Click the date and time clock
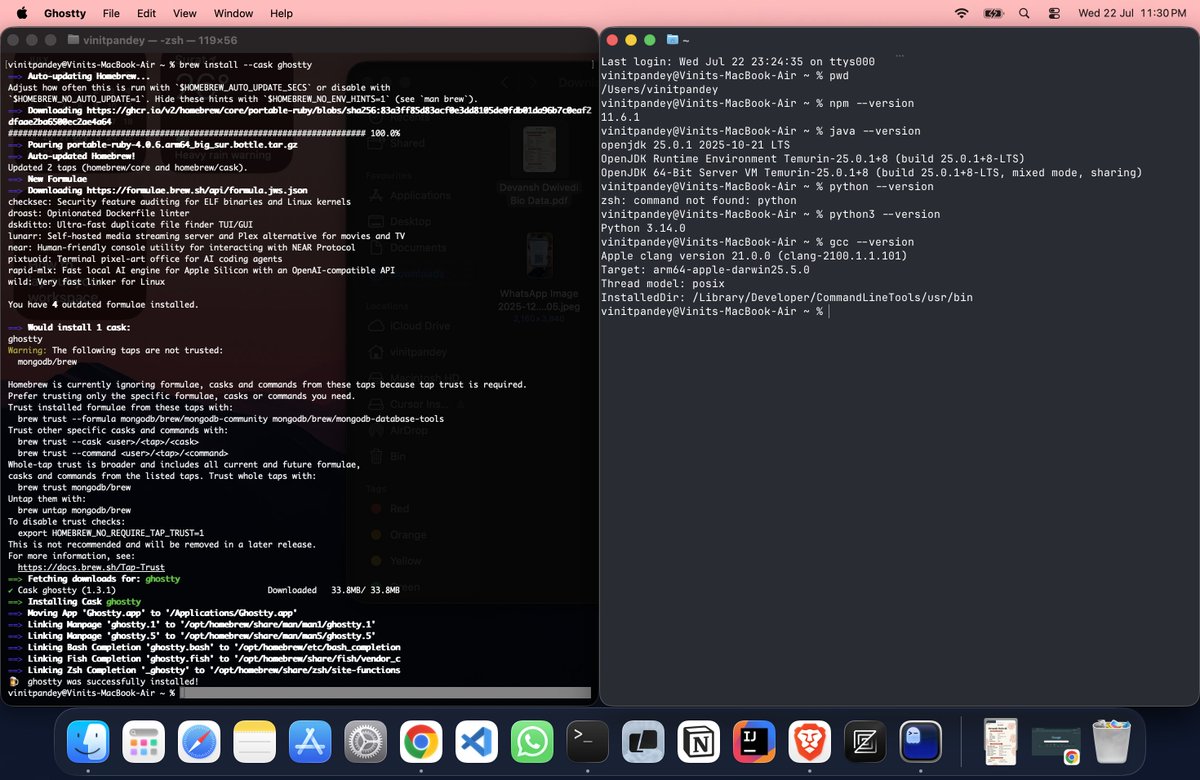 point(1131,13)
